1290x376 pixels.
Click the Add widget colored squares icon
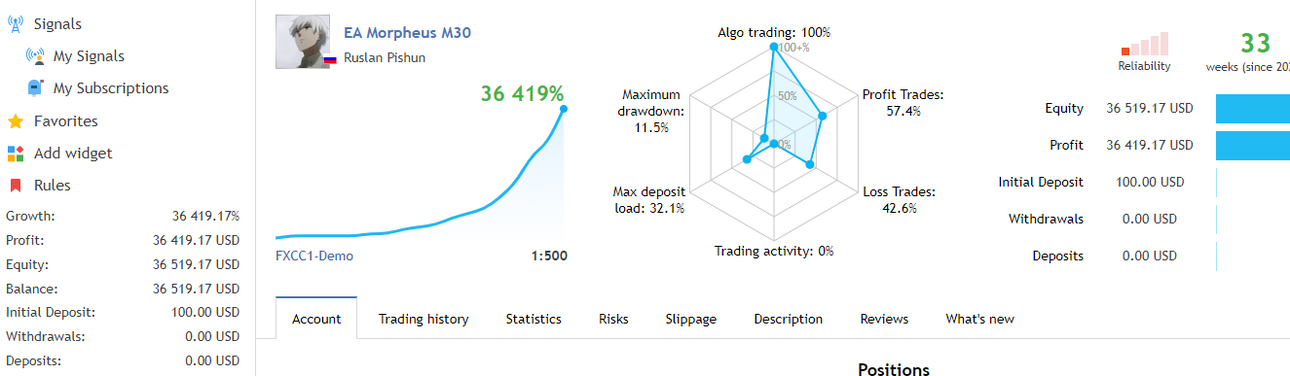coord(15,153)
